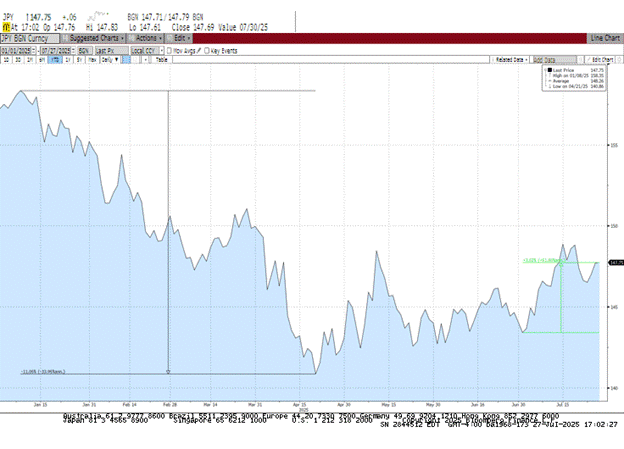Click the long blank field right of Table
Image resolution: width=624 pixels, height=449 pixels.
331,60
